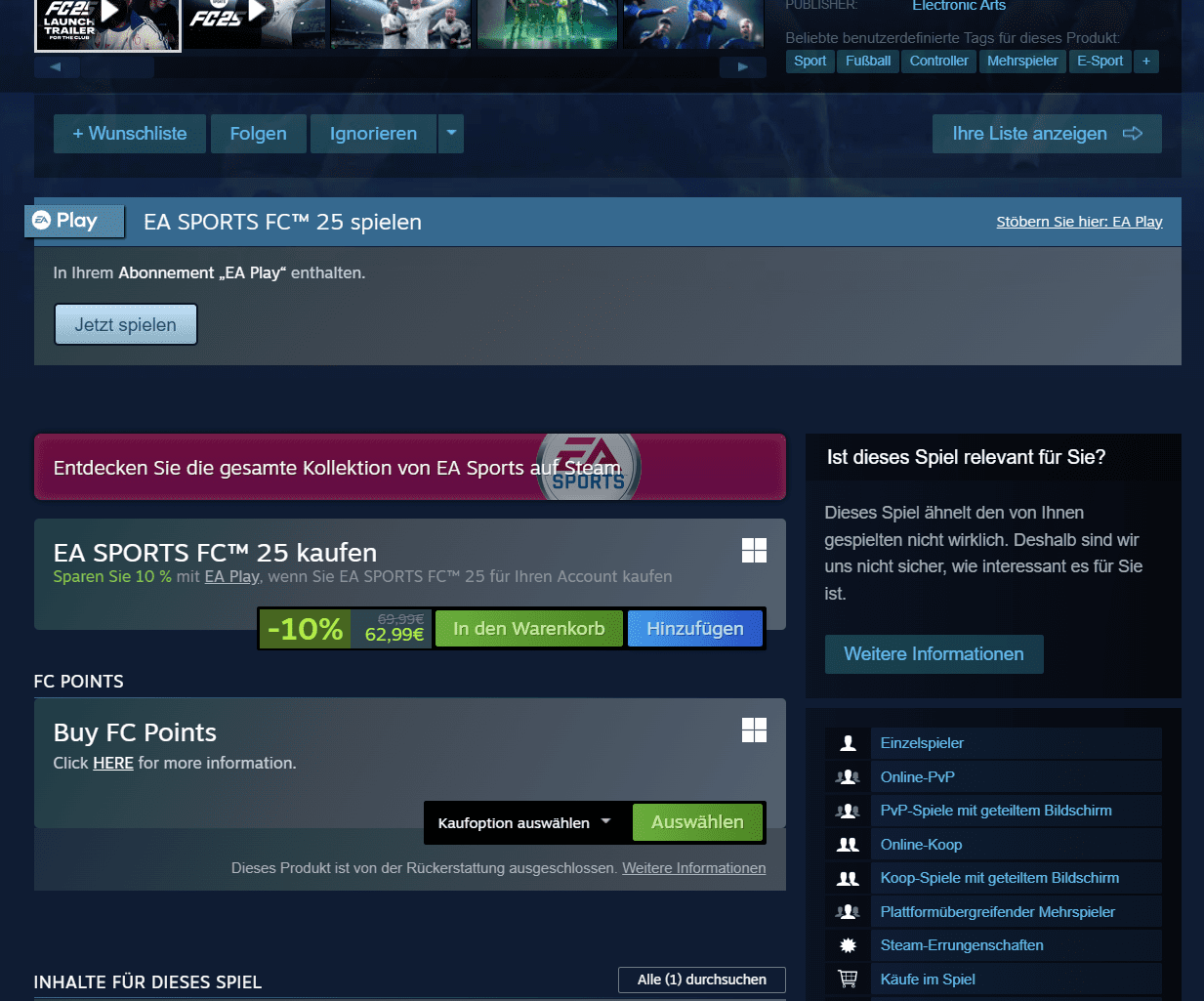Click In den Warenkorb button
The height and width of the screenshot is (1001, 1204).
coord(528,629)
